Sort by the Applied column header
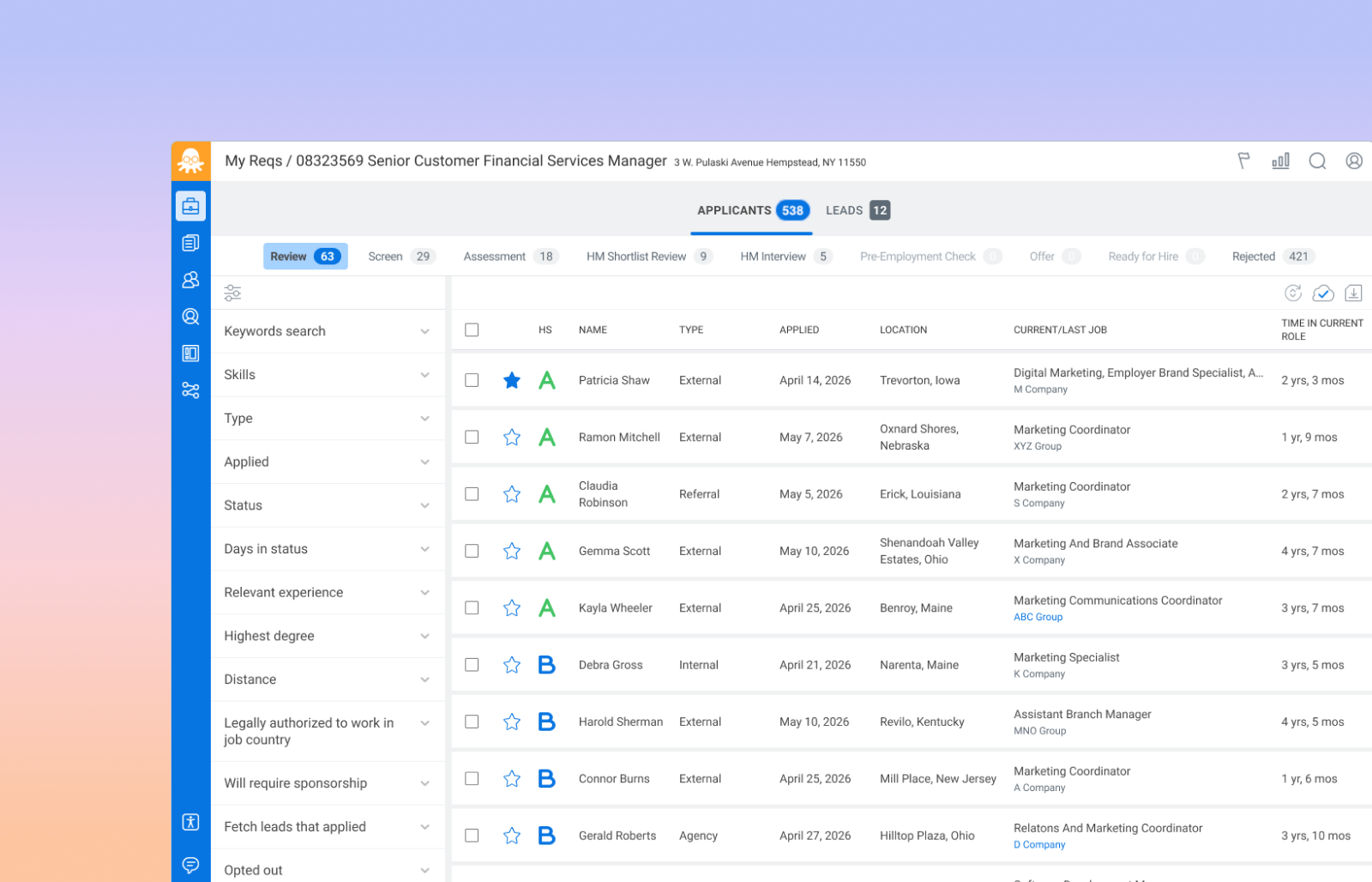1372x882 pixels. tap(799, 329)
